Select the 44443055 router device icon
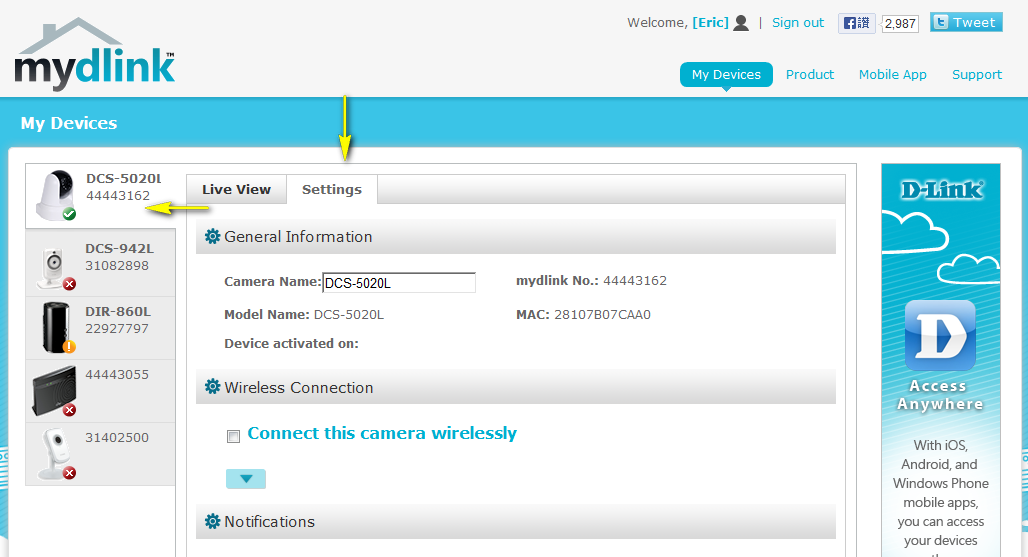The image size is (1028, 557). 54,391
